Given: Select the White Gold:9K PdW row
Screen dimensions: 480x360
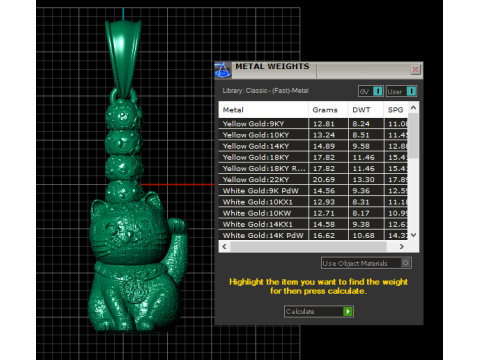Looking at the screenshot, I should (x=313, y=191).
